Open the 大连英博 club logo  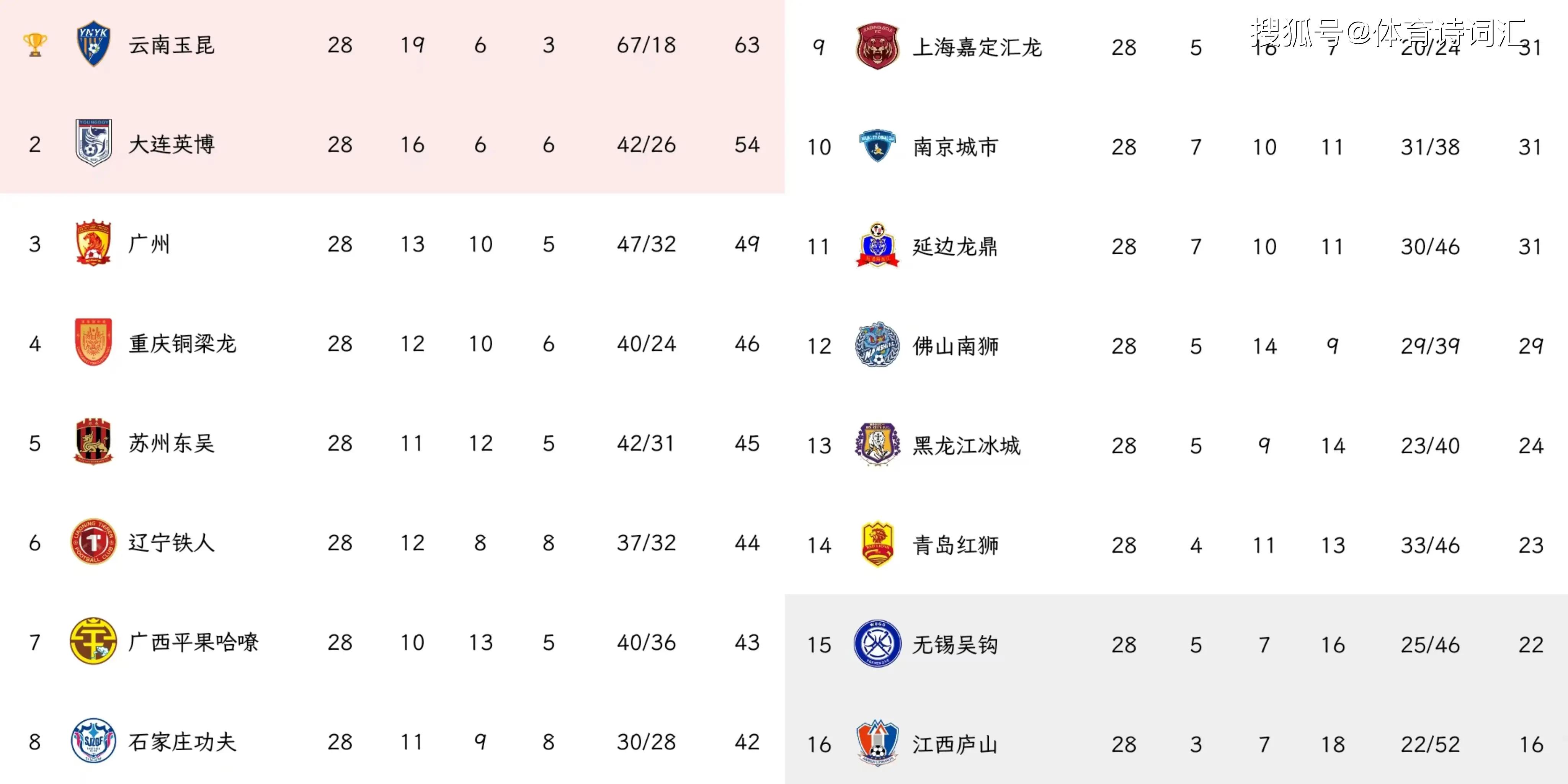click(x=93, y=143)
